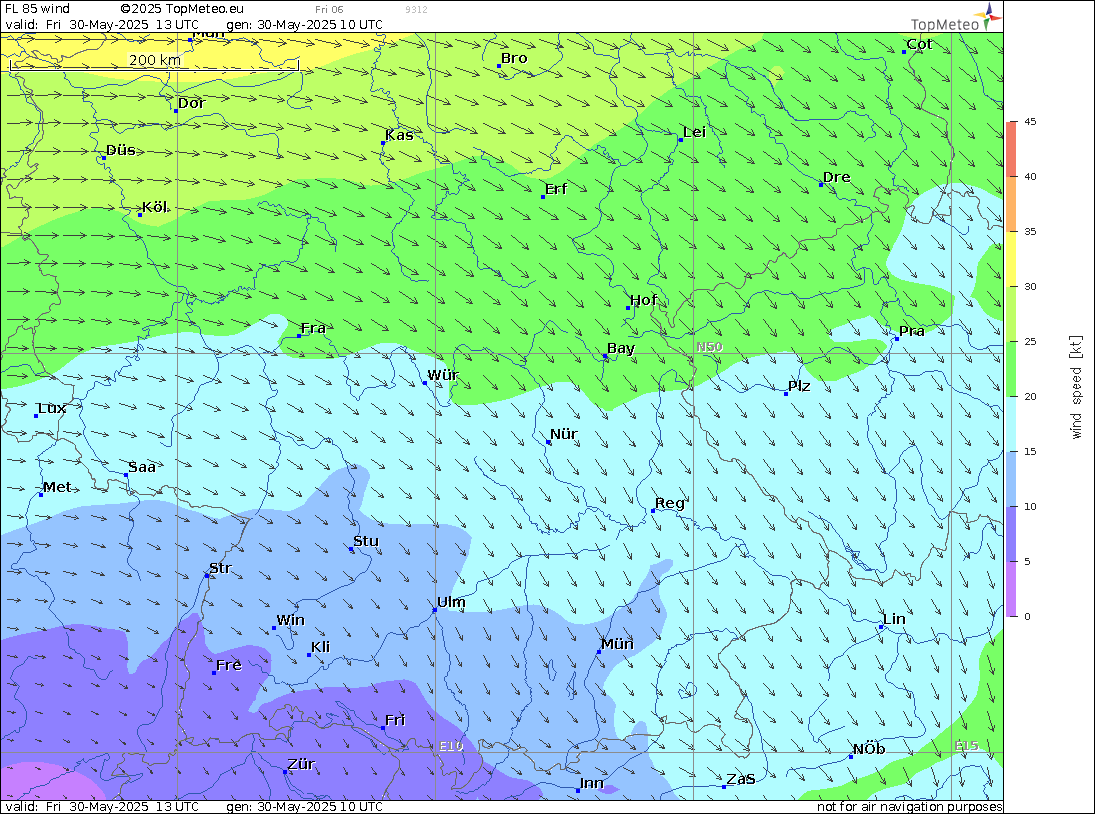Select the disclaimer 'not for air navigation purposes'

910,807
